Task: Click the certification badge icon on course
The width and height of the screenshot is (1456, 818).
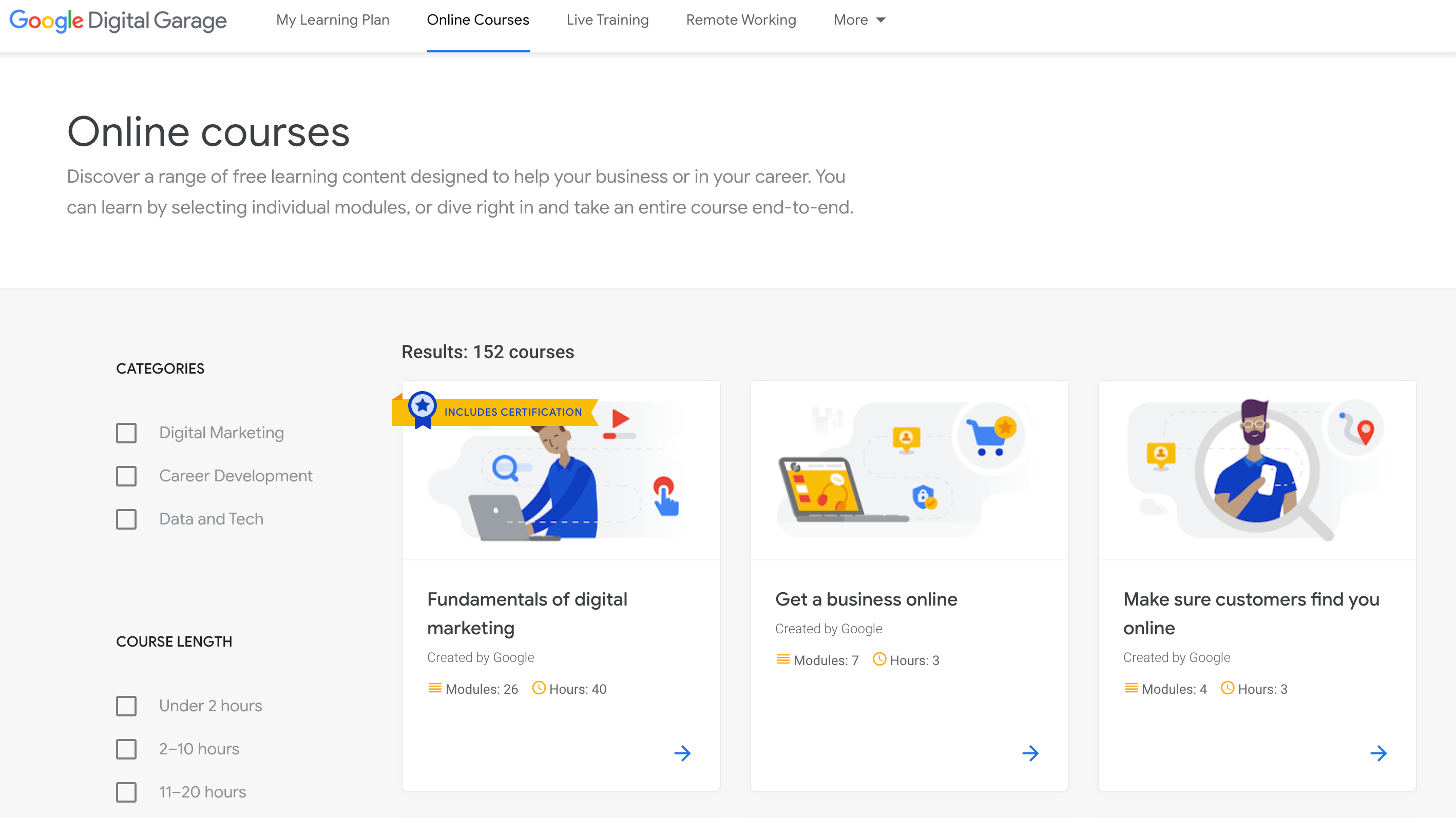Action: 421,410
